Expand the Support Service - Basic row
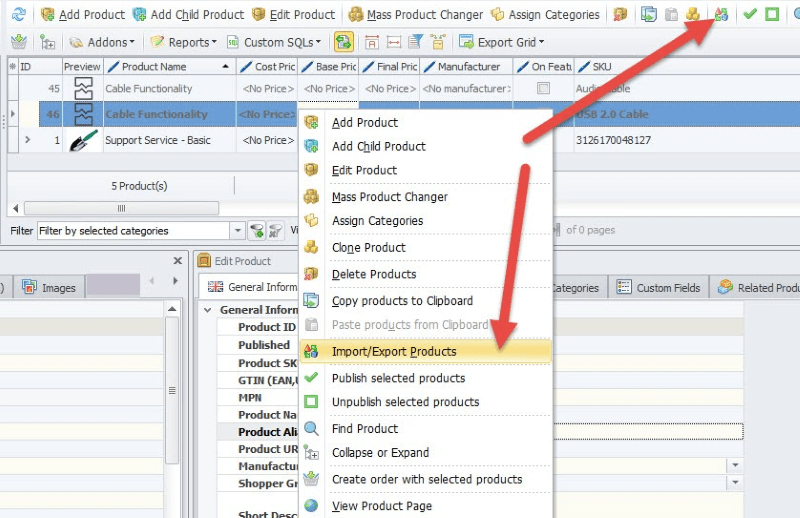The image size is (800, 518). coord(27,140)
